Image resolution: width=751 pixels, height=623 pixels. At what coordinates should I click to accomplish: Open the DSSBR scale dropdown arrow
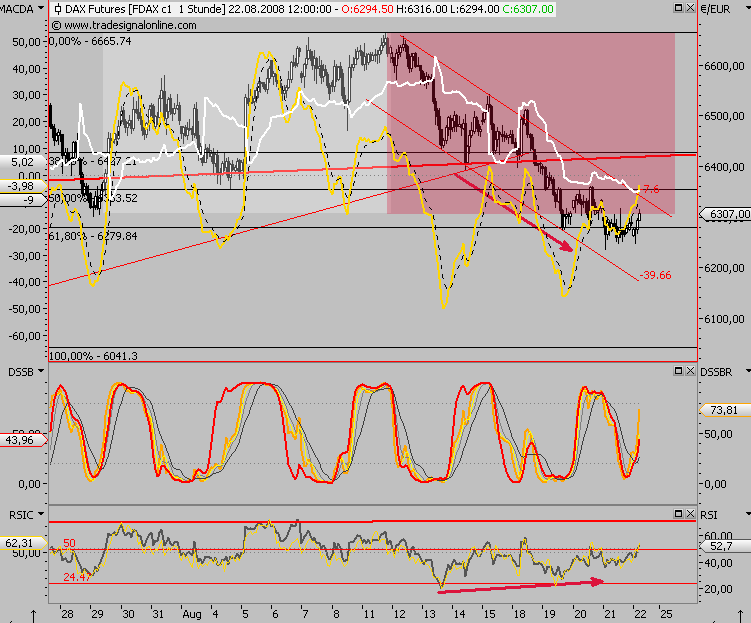click(748, 371)
